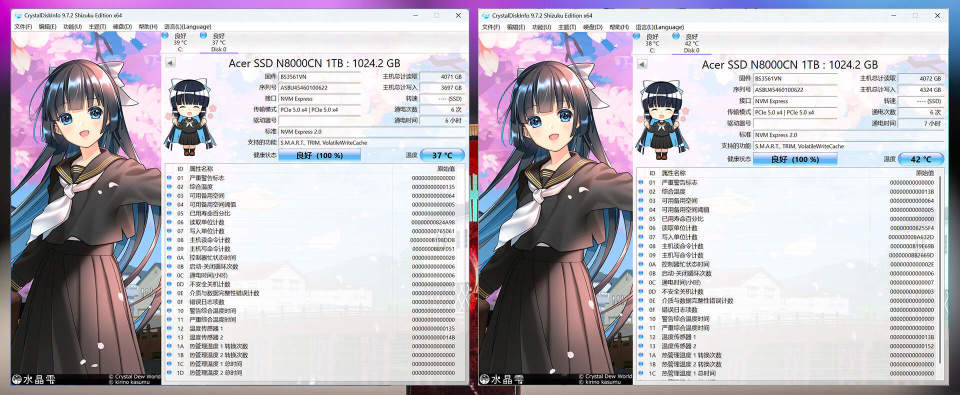Click status dot of row 05 in left window
Screen dimensions: 960x395
[170, 213]
